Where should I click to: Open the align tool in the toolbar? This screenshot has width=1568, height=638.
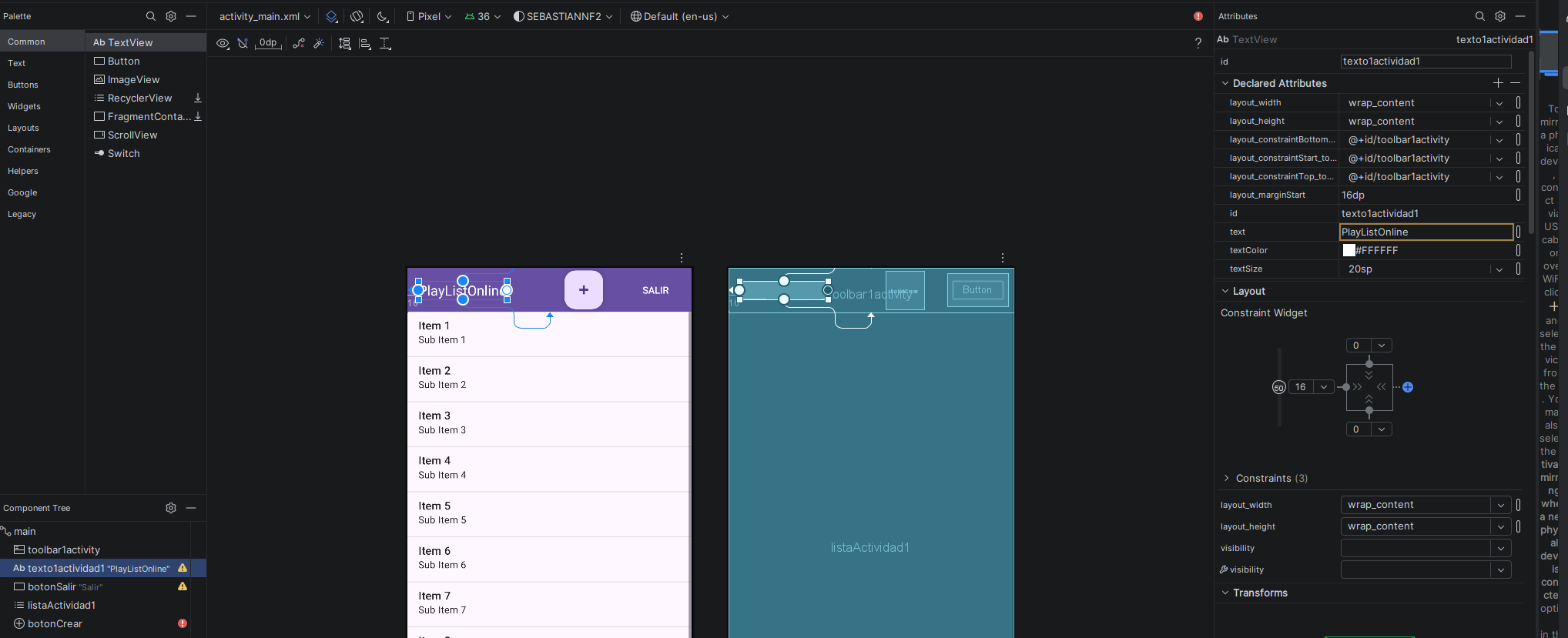coord(365,43)
